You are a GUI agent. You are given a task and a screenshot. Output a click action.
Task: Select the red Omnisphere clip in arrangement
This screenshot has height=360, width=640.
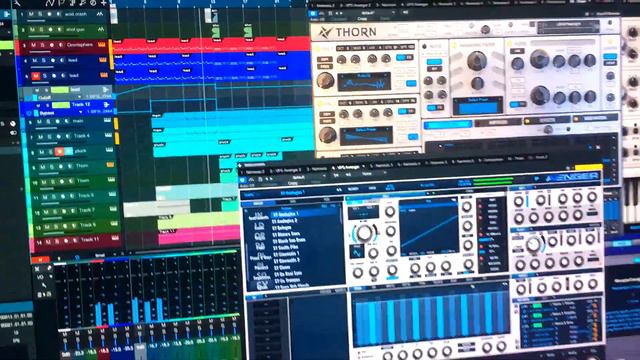211,45
